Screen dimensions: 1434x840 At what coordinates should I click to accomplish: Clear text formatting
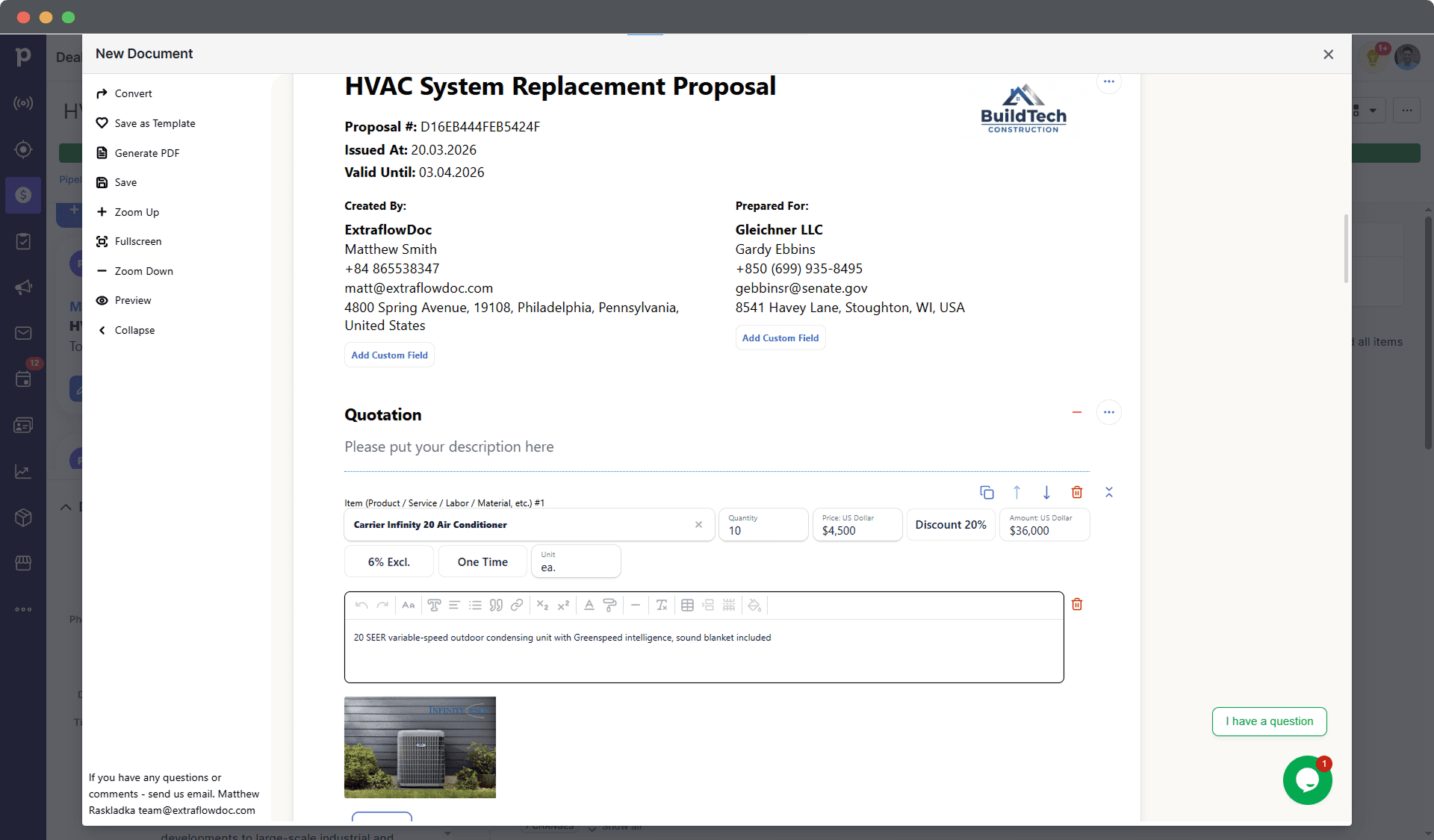[662, 606]
